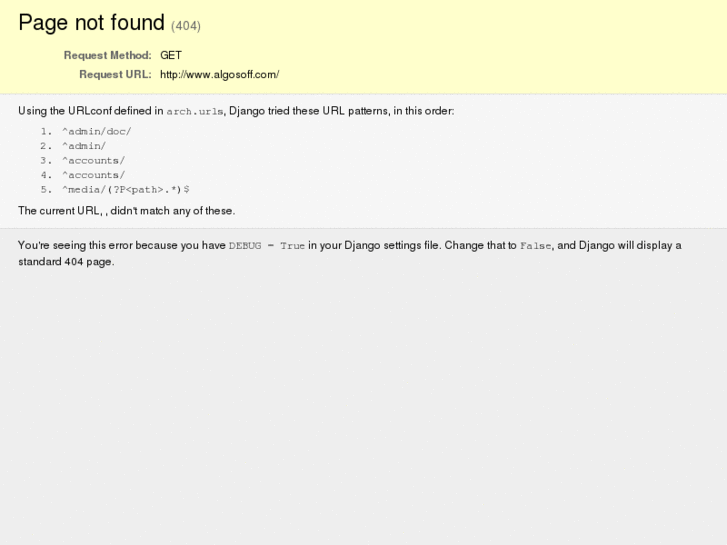Viewport: 727px width, 545px height.
Task: Select the third pattern, ^accounts/
Action: click(93, 160)
